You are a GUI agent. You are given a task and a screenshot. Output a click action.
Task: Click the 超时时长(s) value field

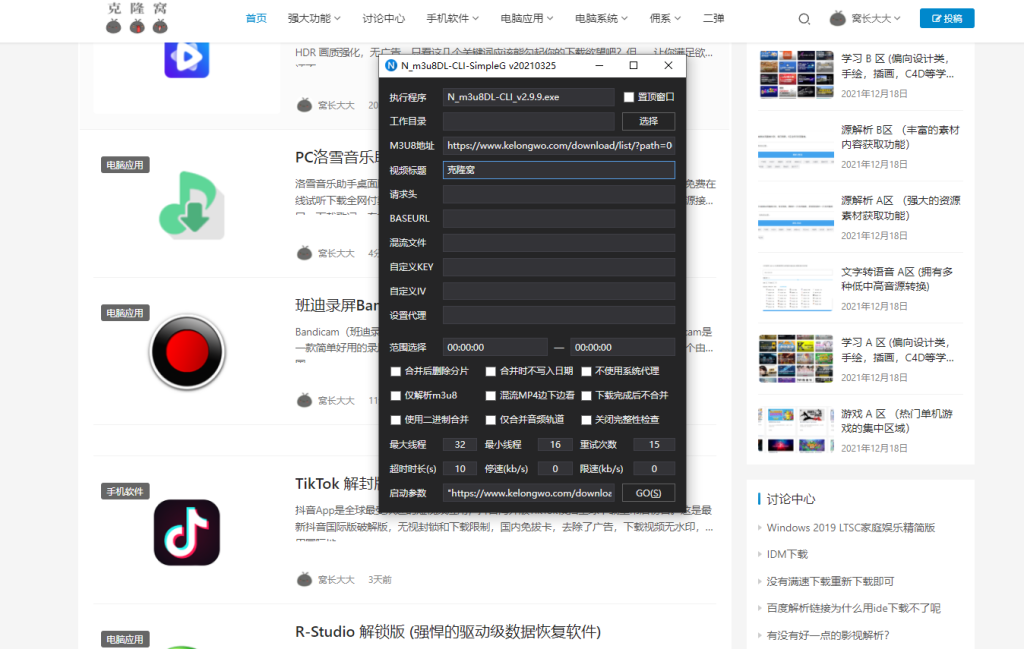460,469
